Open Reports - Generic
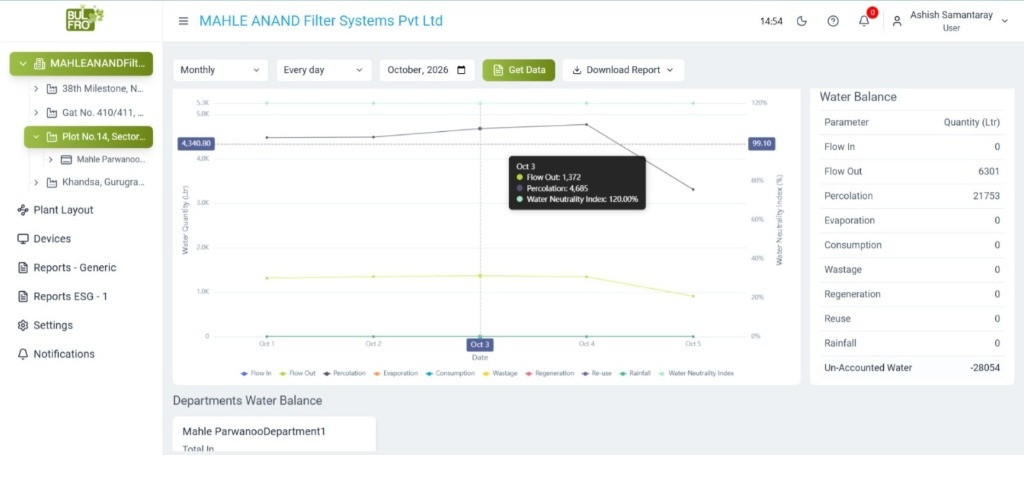 (74, 267)
